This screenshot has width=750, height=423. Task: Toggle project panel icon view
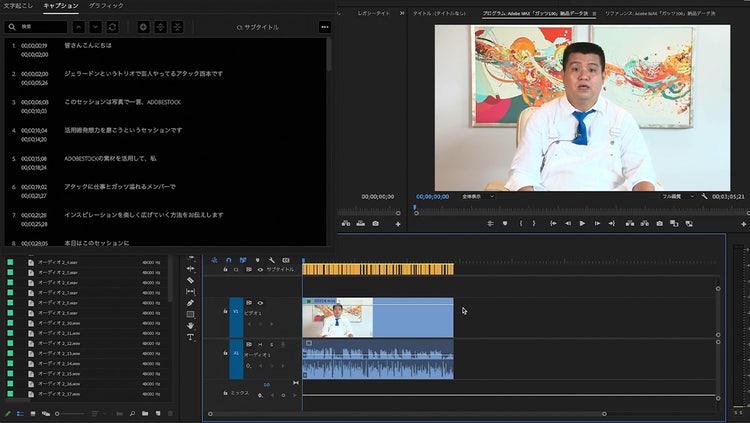pos(33,413)
